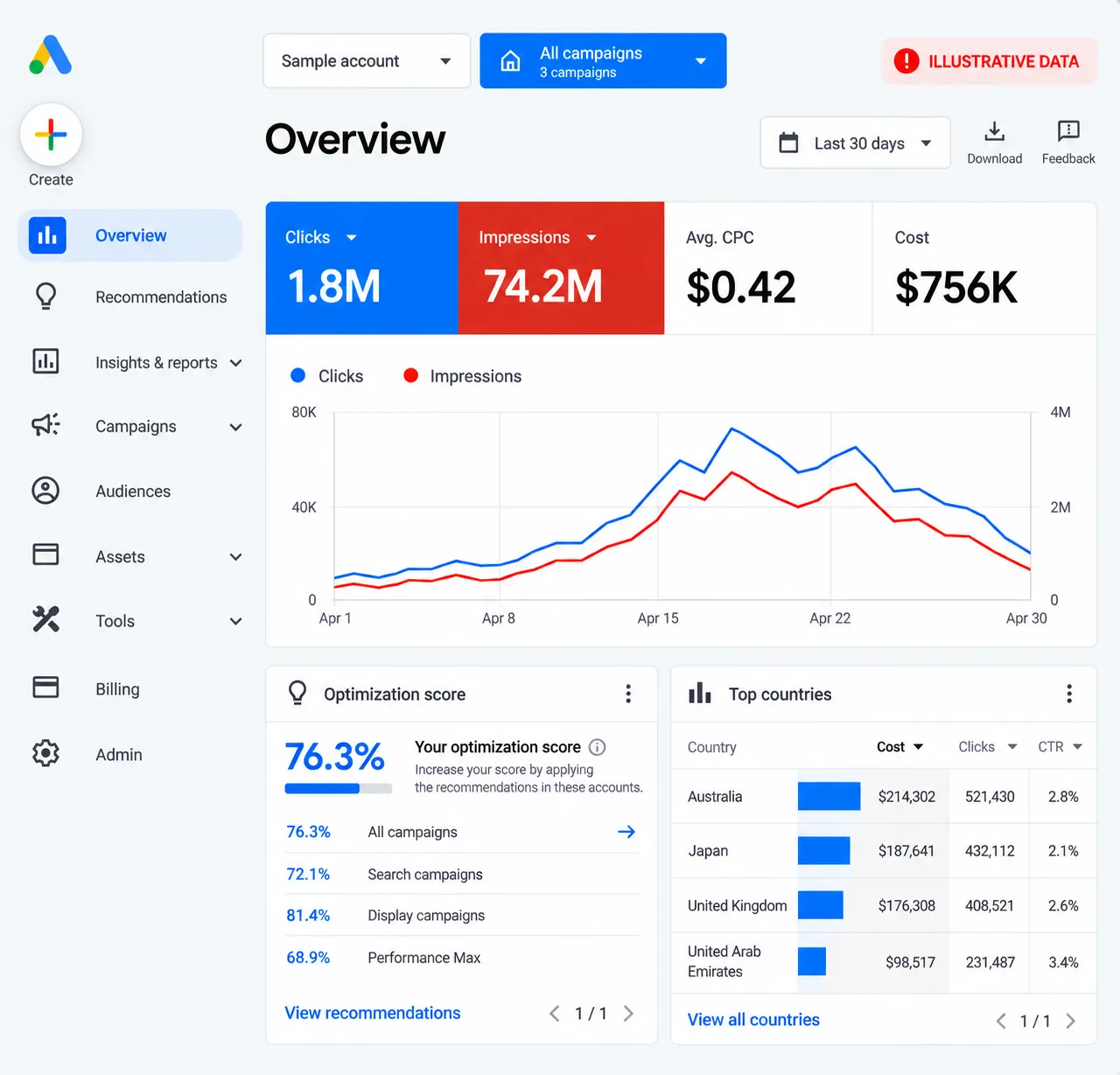This screenshot has width=1120, height=1075.
Task: Expand the Tools menu chevron
Action: pos(235,622)
